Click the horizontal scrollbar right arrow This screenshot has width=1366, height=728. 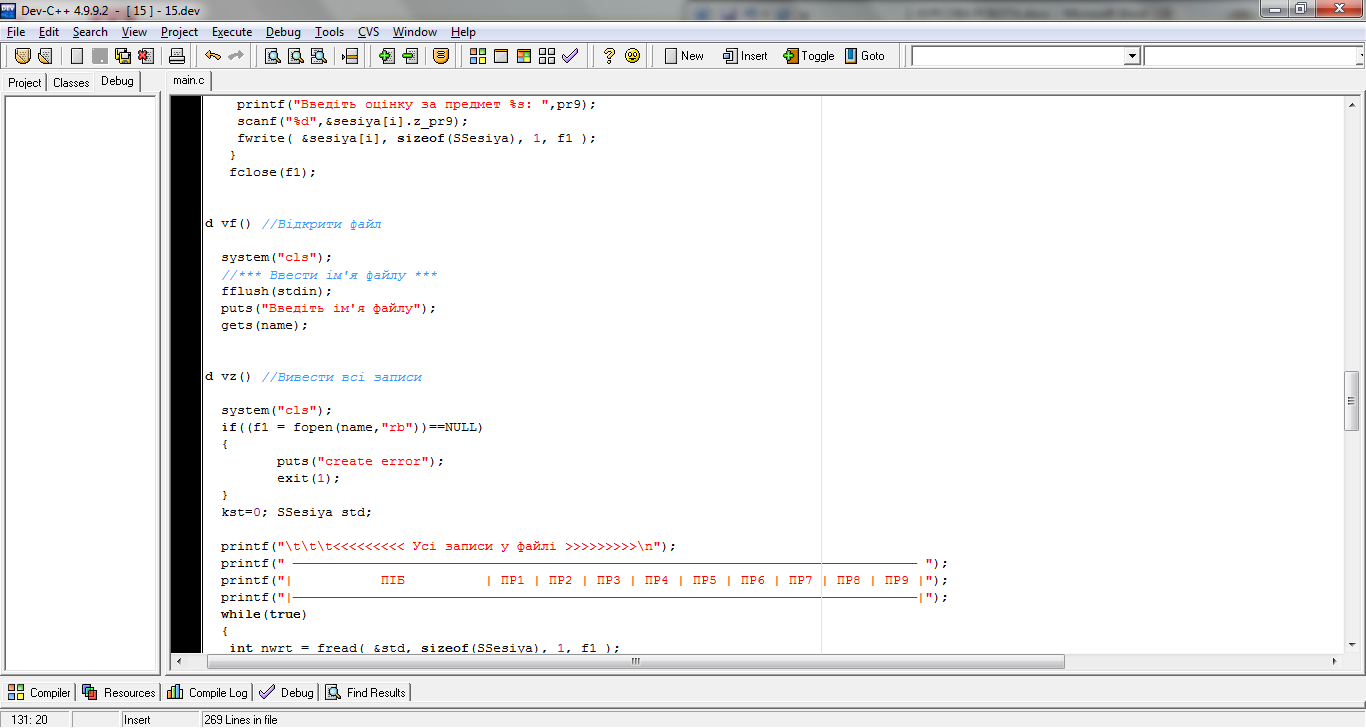(1334, 662)
